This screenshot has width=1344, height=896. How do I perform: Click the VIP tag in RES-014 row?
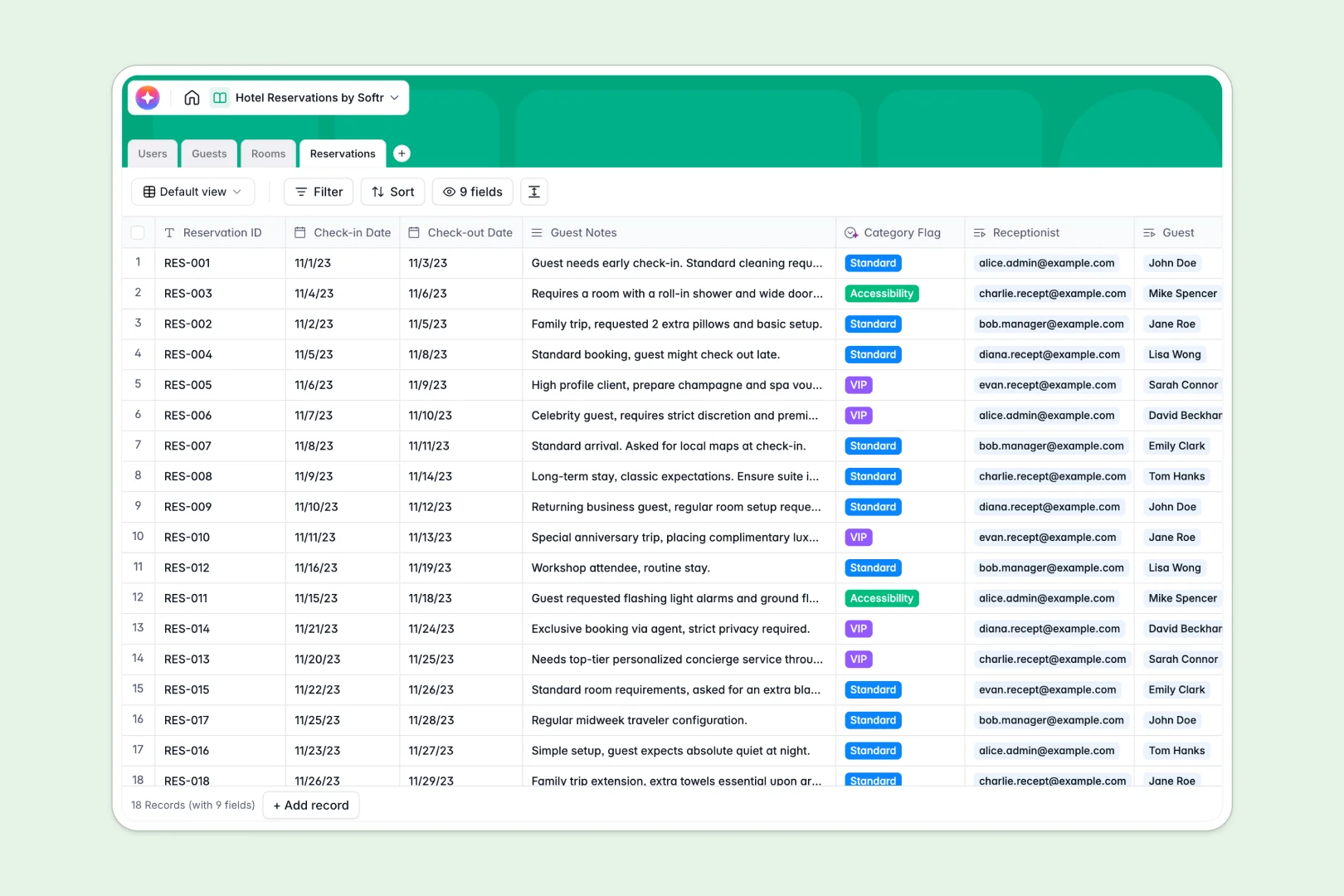(x=859, y=629)
